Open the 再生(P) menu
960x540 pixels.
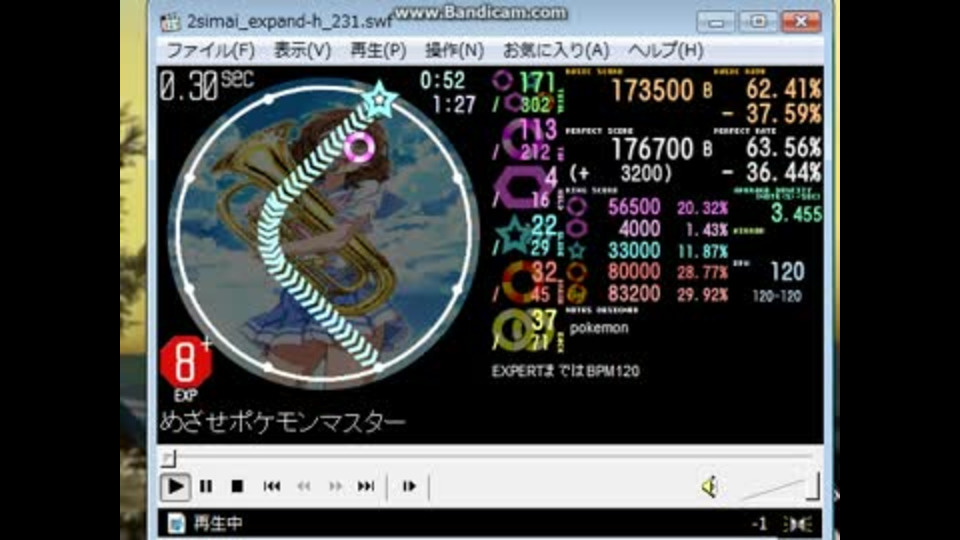[378, 51]
